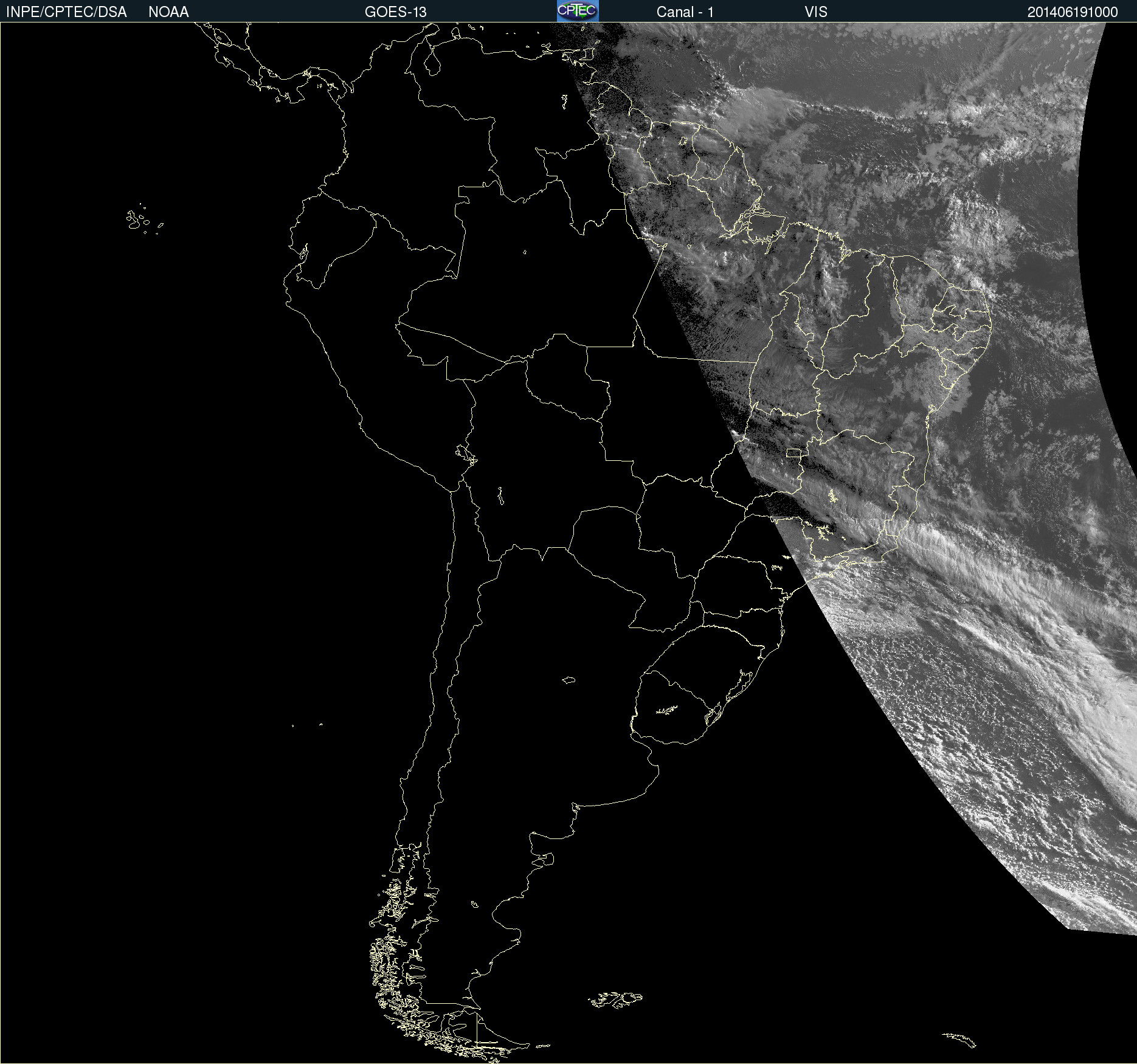Screen dimensions: 1137x1064
Task: Click the VIS channel label
Action: pos(816,12)
